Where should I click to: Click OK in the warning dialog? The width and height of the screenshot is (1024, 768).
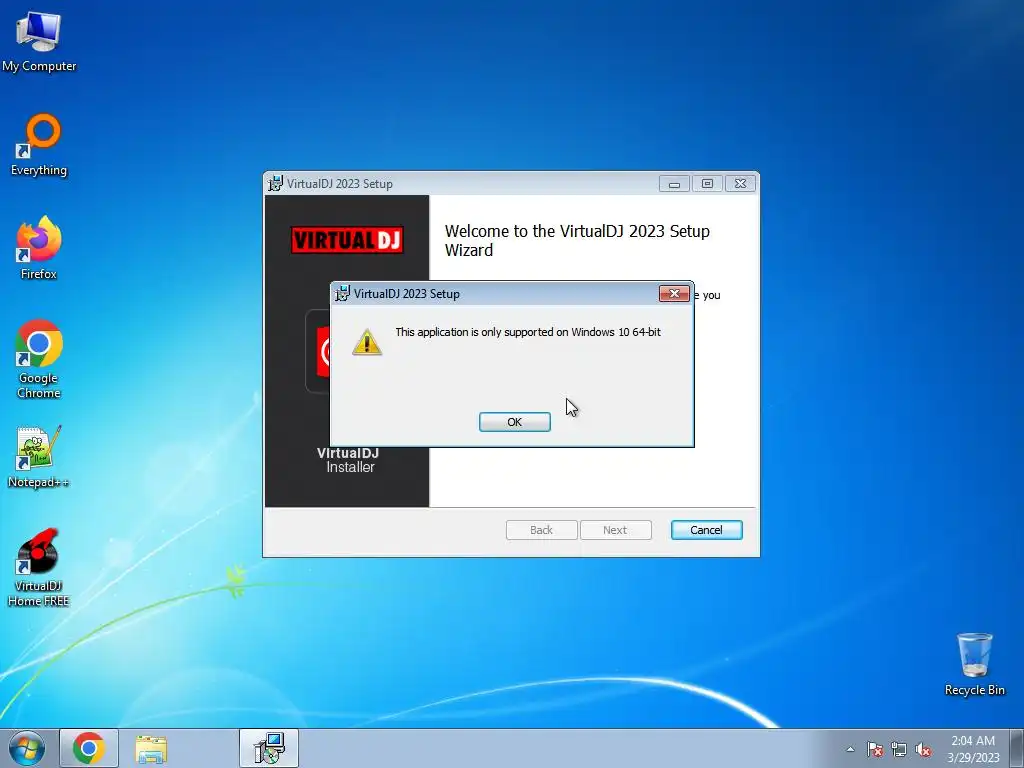515,422
